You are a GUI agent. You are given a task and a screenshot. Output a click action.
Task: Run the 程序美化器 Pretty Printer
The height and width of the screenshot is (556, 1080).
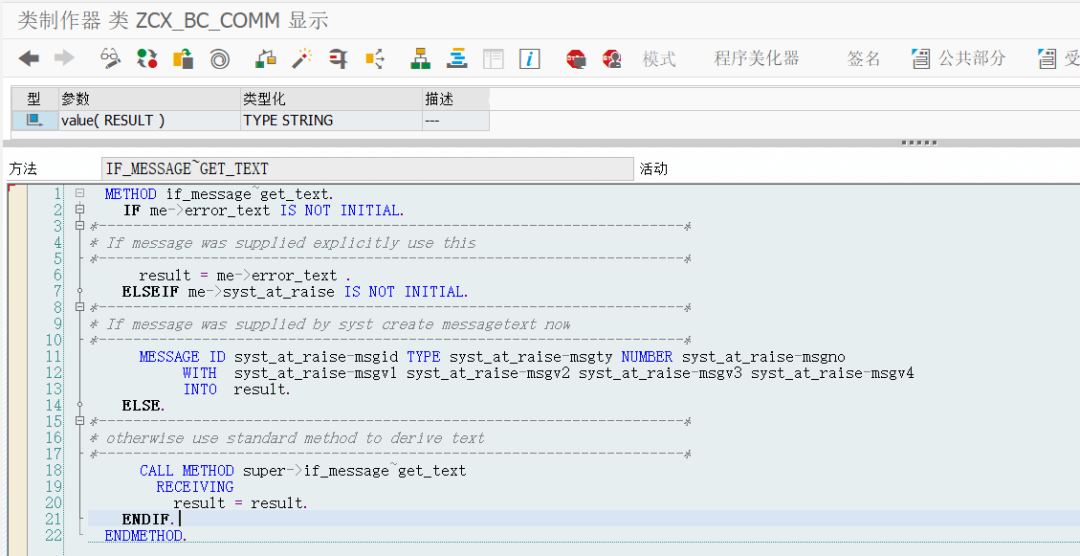[x=756, y=59]
